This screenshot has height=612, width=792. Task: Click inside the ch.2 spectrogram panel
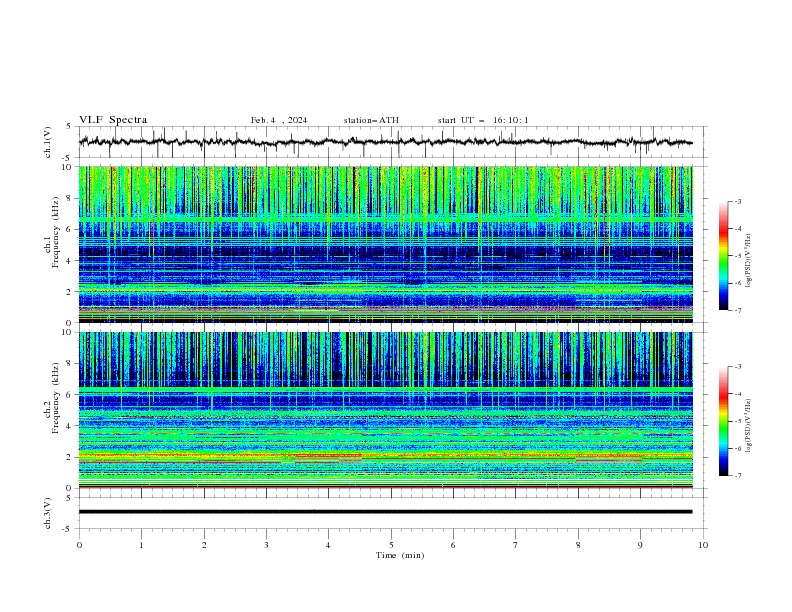pos(385,410)
